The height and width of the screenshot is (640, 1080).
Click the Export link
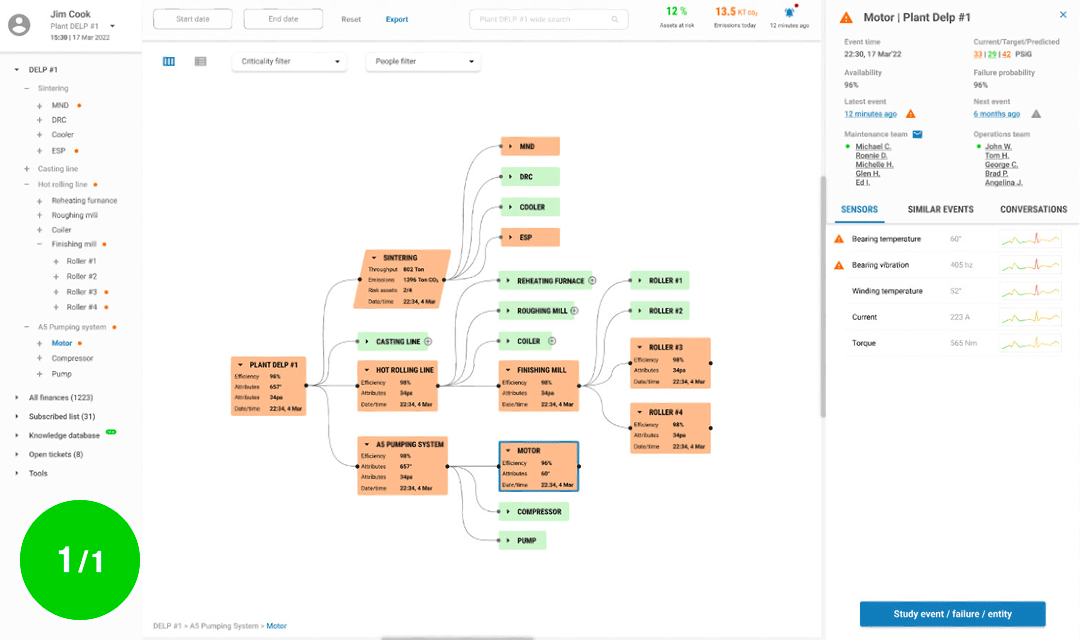[397, 19]
